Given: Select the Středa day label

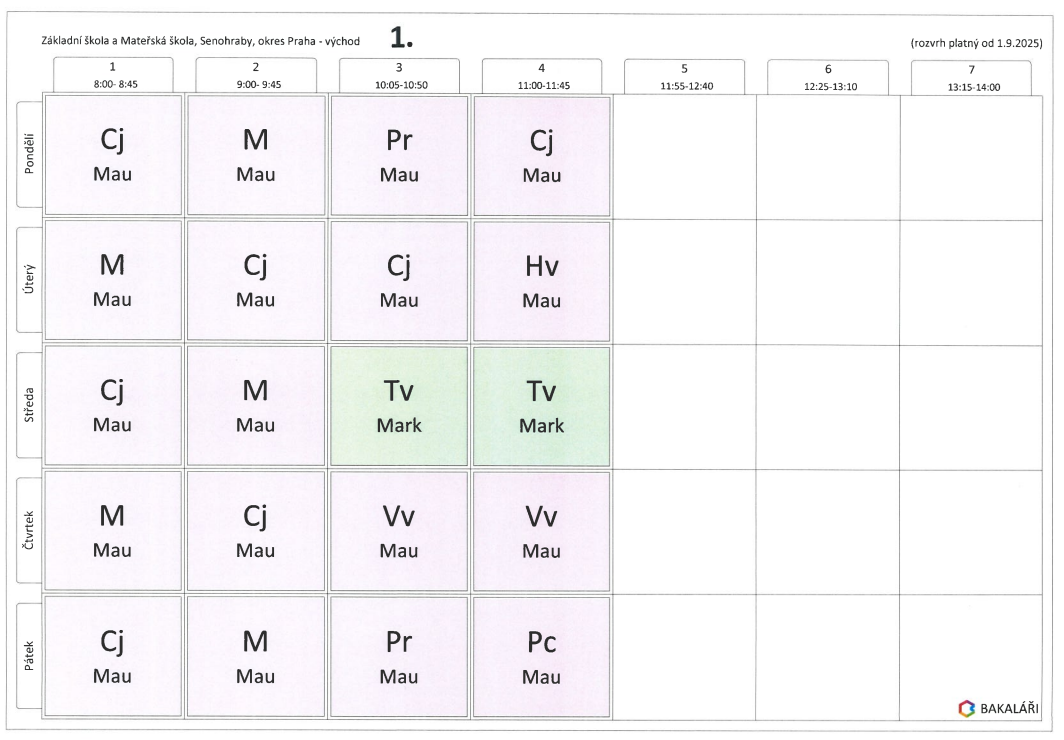Looking at the screenshot, I should pyautogui.click(x=28, y=406).
